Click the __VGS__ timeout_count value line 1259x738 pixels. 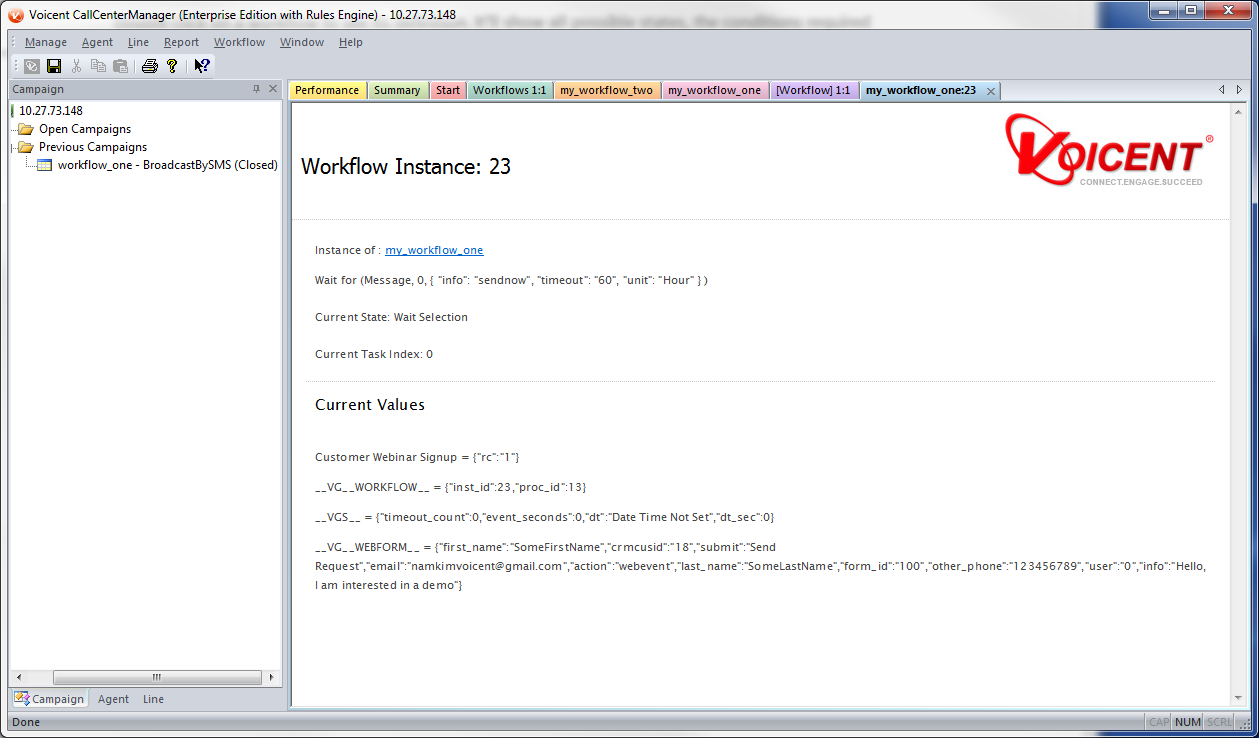click(545, 517)
